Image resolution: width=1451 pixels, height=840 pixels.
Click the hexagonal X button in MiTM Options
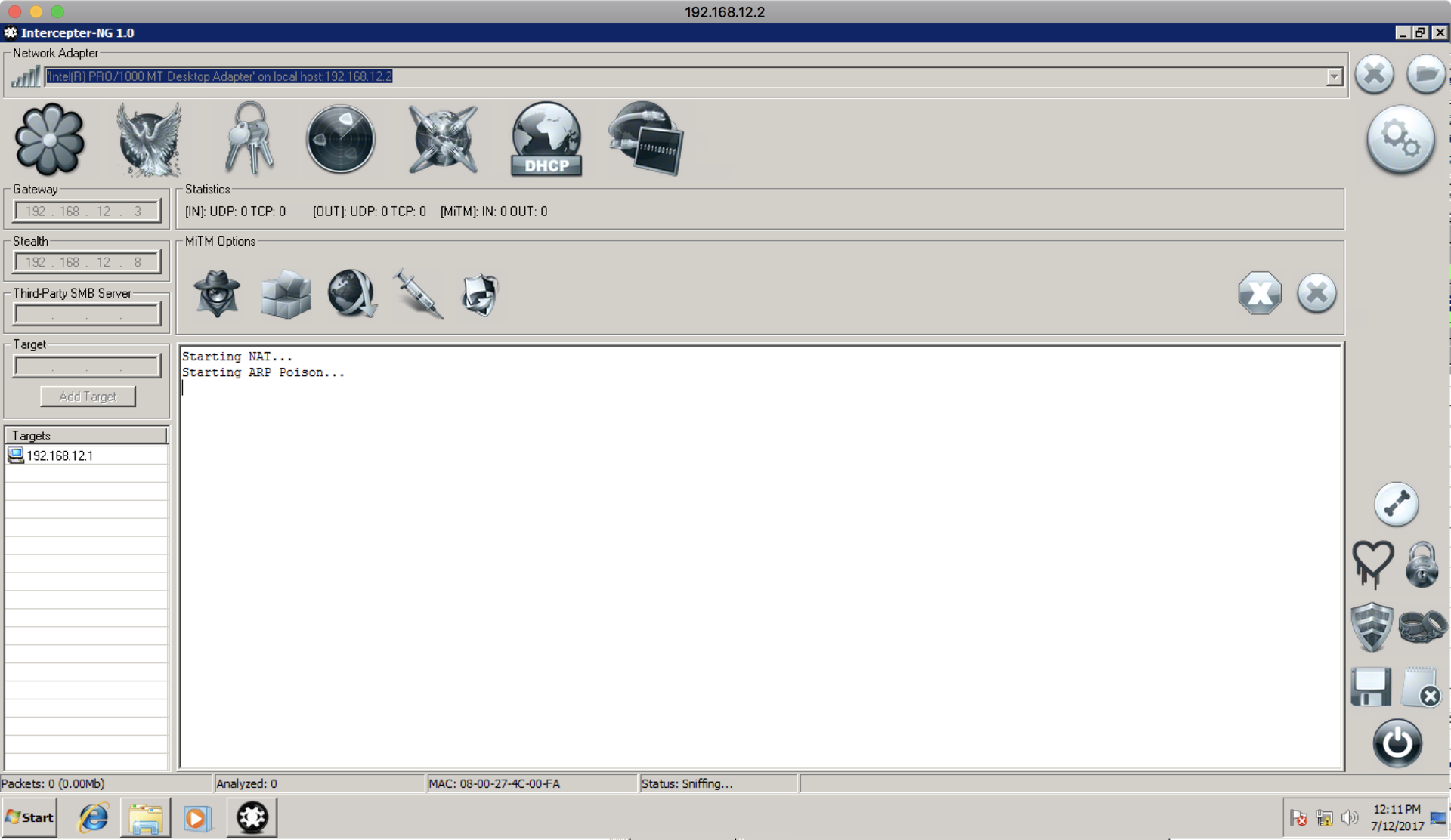[1260, 293]
